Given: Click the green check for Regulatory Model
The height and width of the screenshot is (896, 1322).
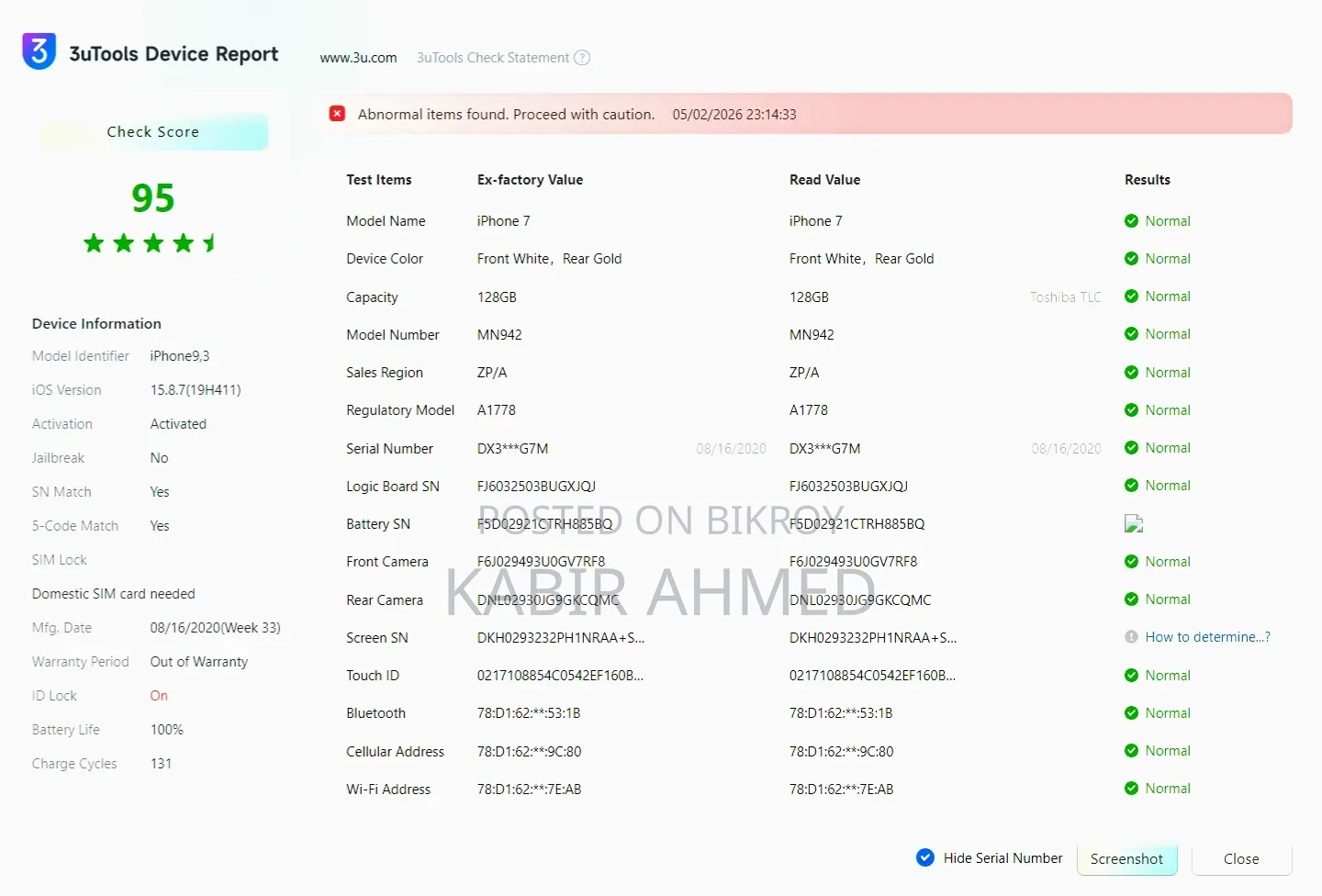Looking at the screenshot, I should click(x=1131, y=410).
